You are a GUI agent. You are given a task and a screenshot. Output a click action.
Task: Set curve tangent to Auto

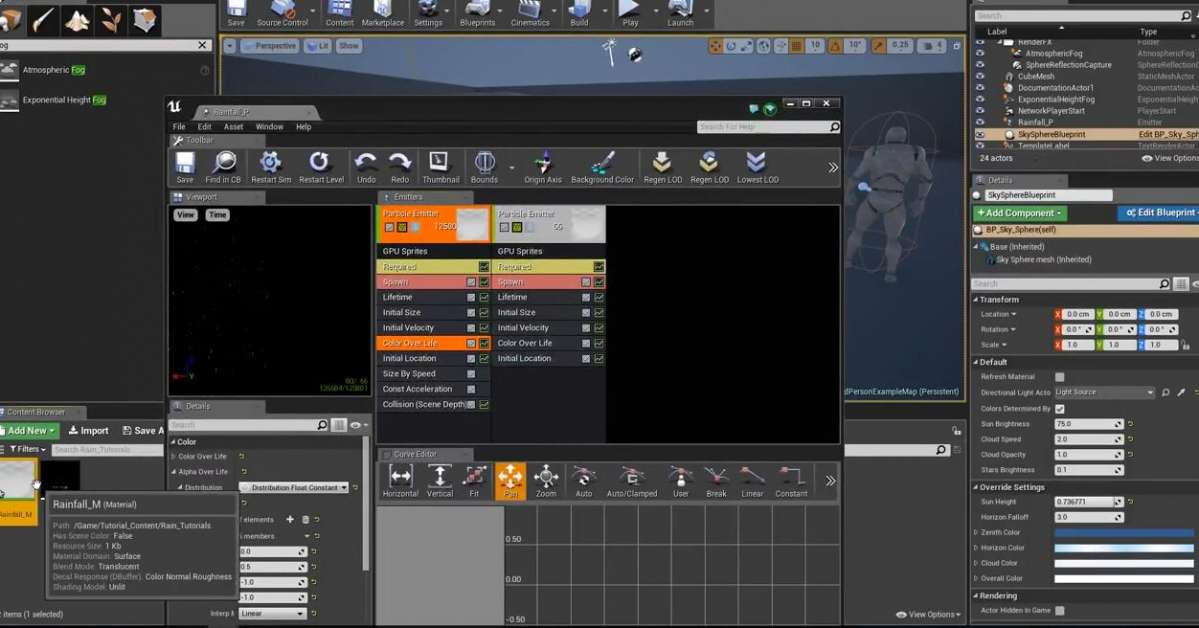[583, 481]
